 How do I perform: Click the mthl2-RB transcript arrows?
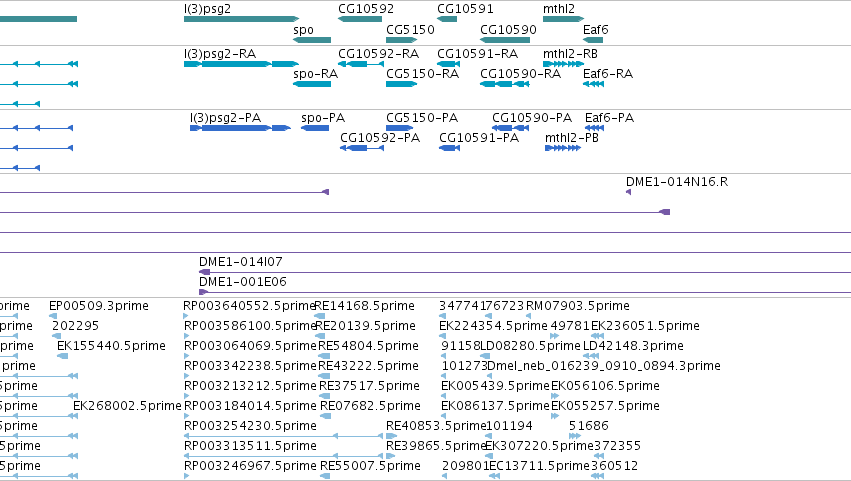pos(563,64)
